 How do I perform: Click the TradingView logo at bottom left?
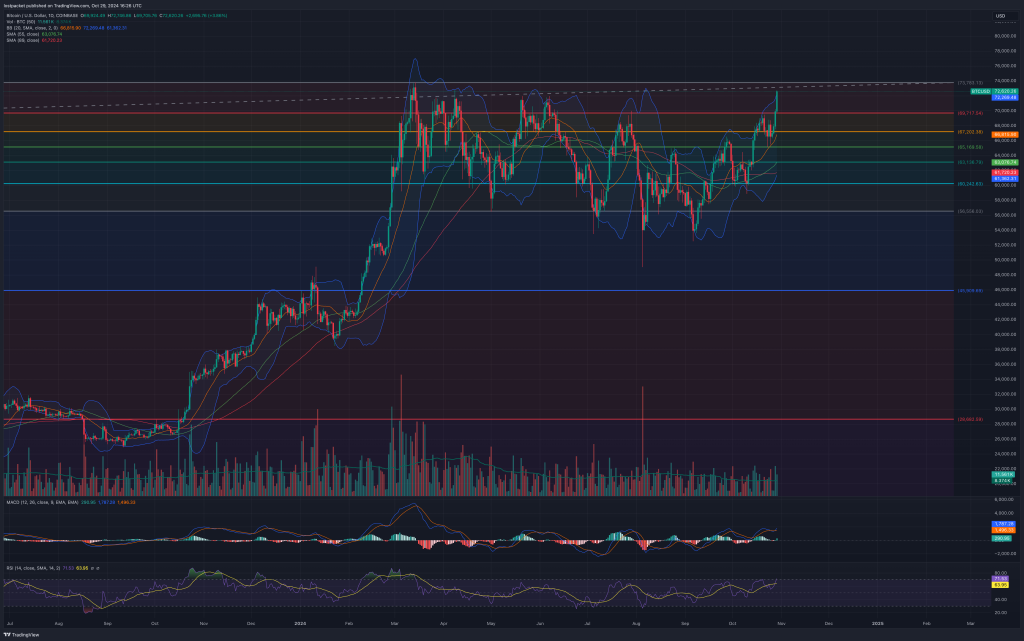21,634
